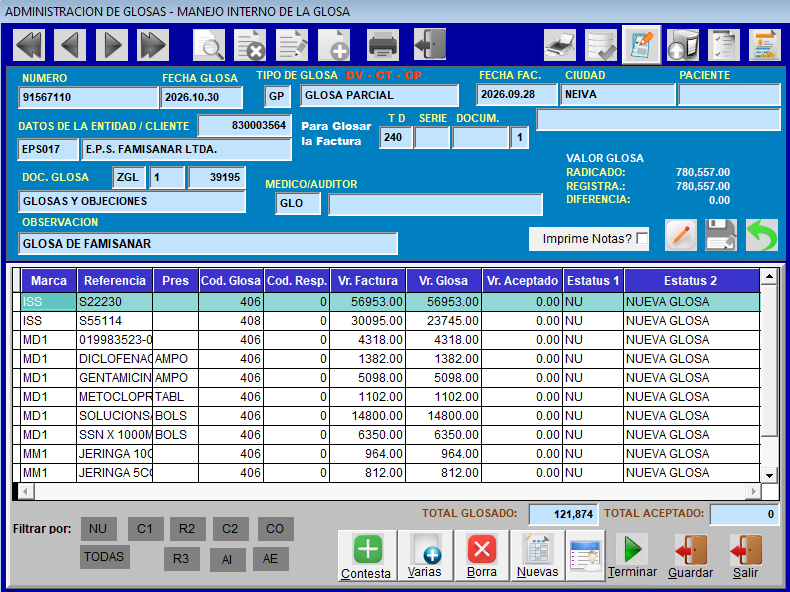Click the Varias button
Image resolution: width=790 pixels, height=592 pixels.
click(x=425, y=556)
